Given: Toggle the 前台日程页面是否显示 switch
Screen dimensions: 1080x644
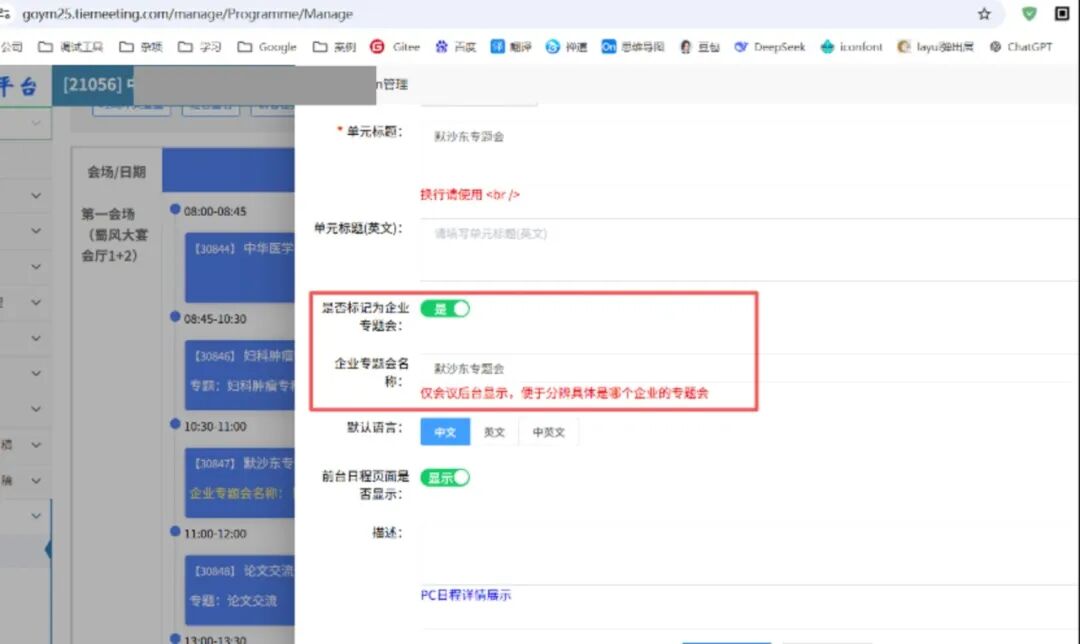Looking at the screenshot, I should point(444,478).
